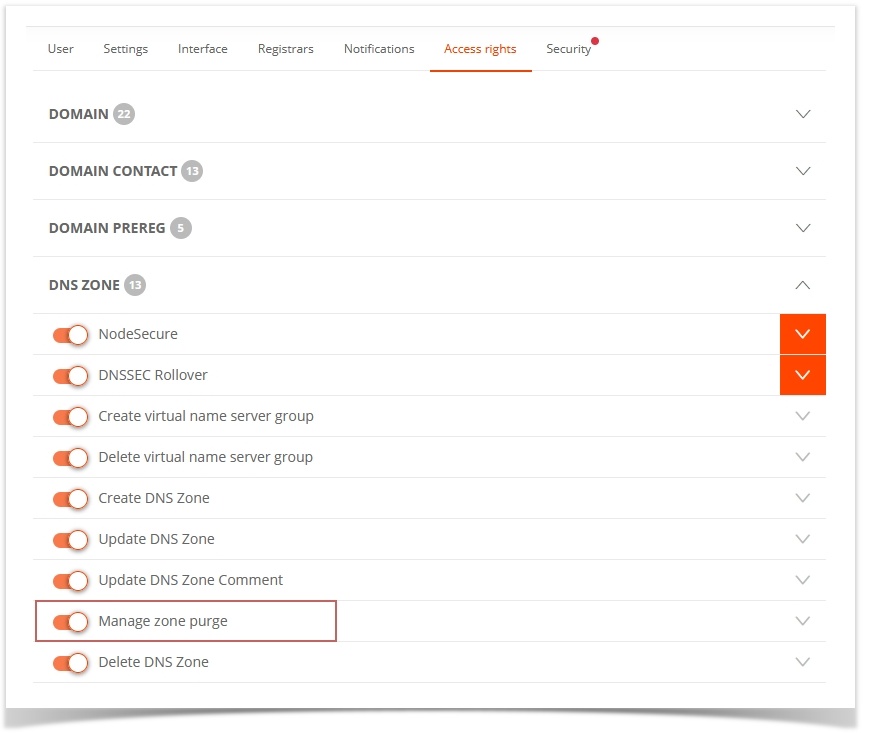The width and height of the screenshot is (869, 737).
Task: Disable Delete virtual name server group
Action: tap(70, 458)
